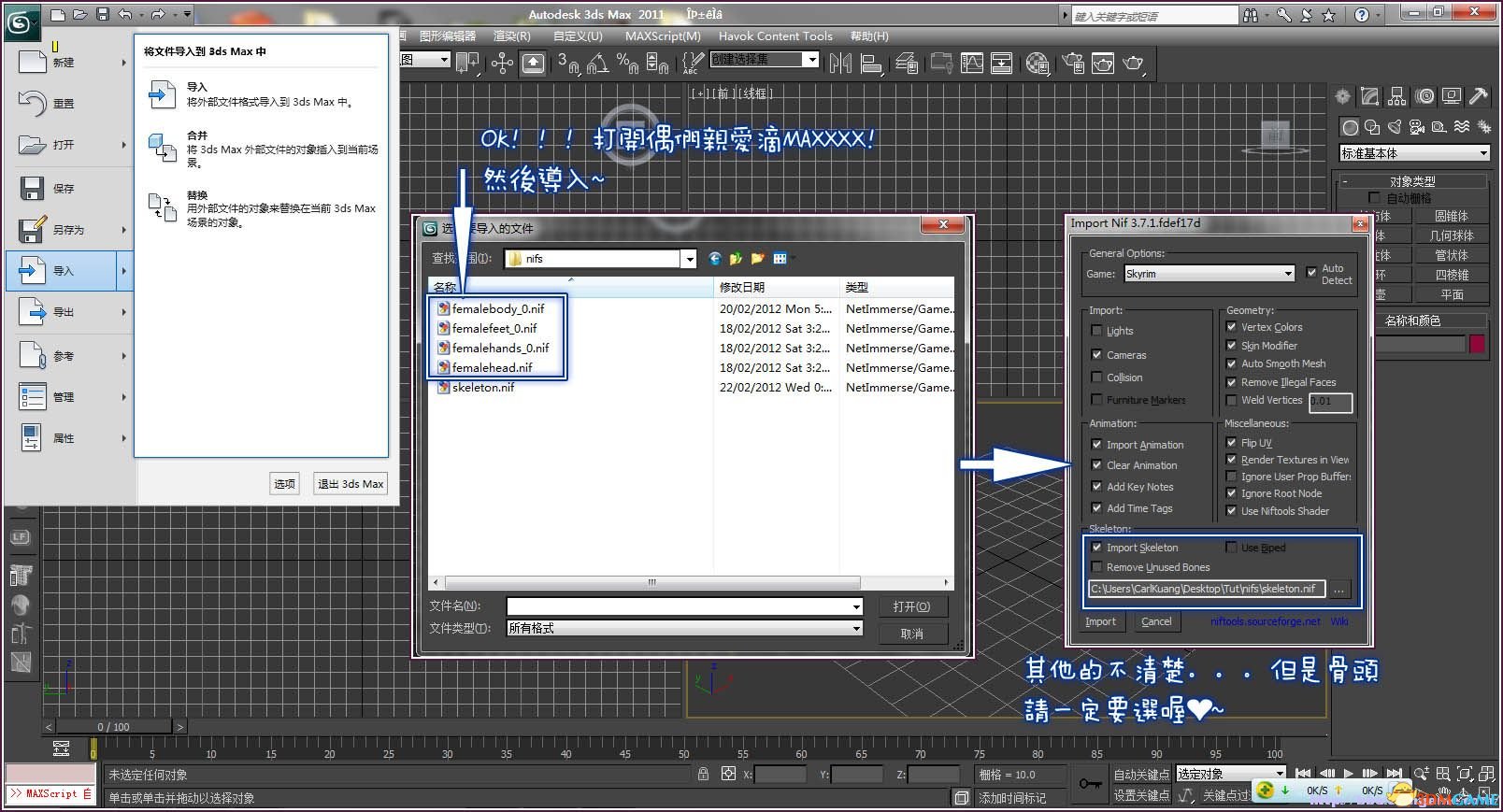Enable the Remove Unused Bones checkbox
1503x812 pixels.
1096,566
